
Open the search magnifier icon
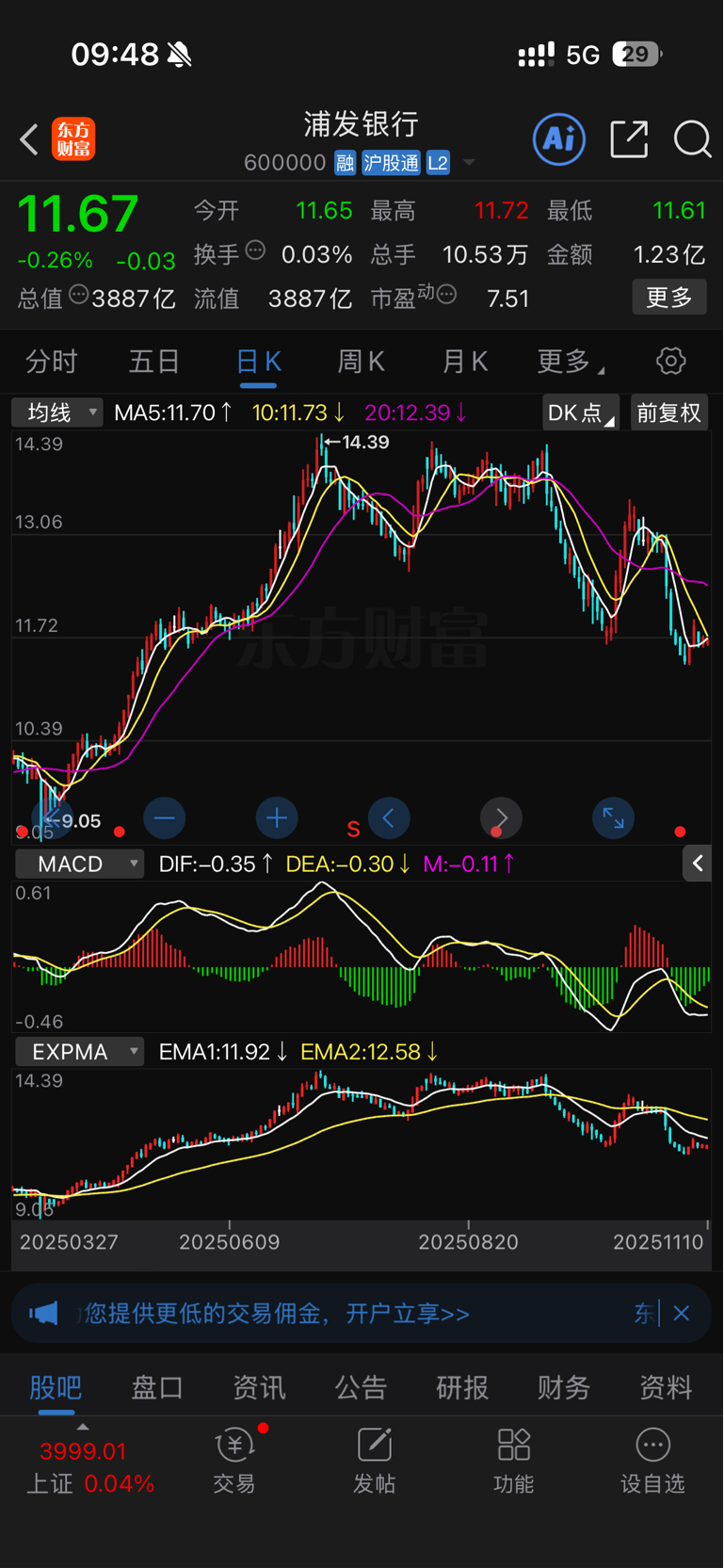[x=692, y=139]
